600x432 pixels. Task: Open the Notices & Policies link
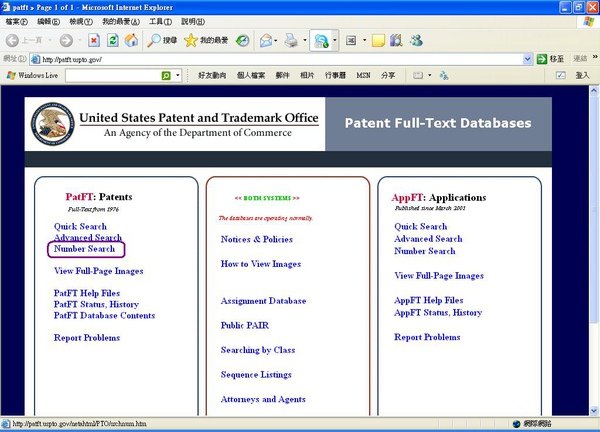[257, 239]
